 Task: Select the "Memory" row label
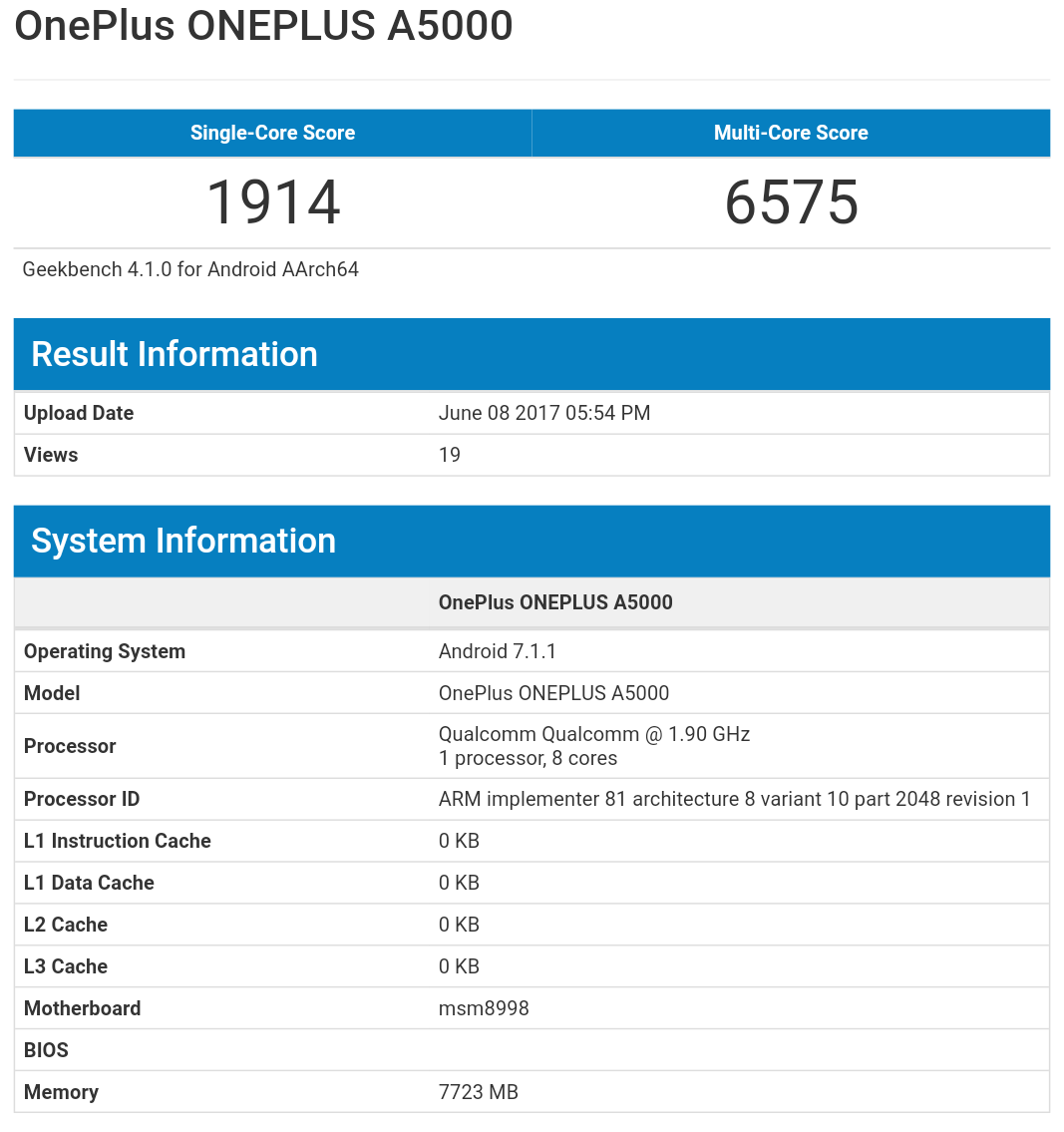coord(62,1092)
